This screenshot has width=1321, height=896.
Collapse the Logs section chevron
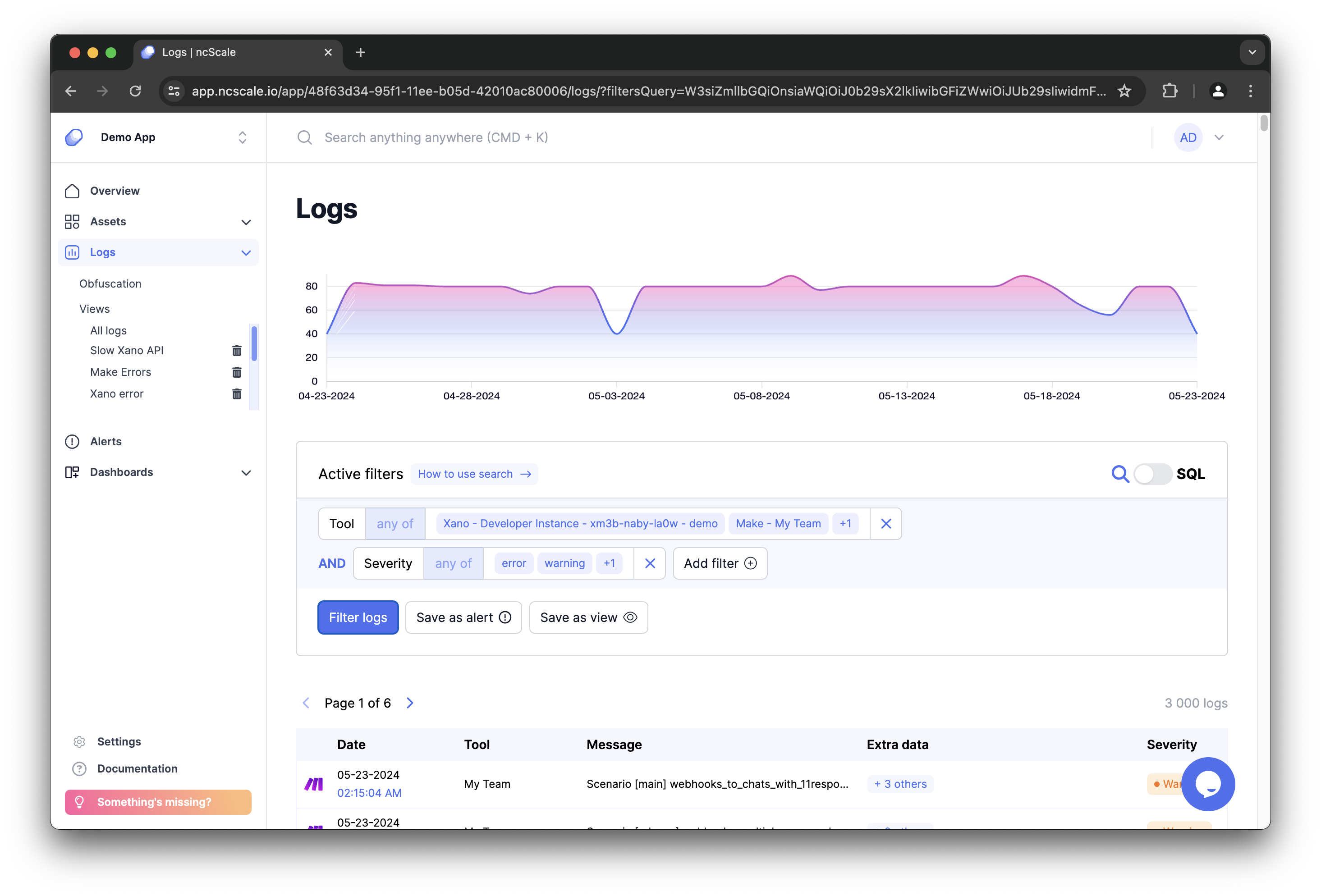(246, 253)
